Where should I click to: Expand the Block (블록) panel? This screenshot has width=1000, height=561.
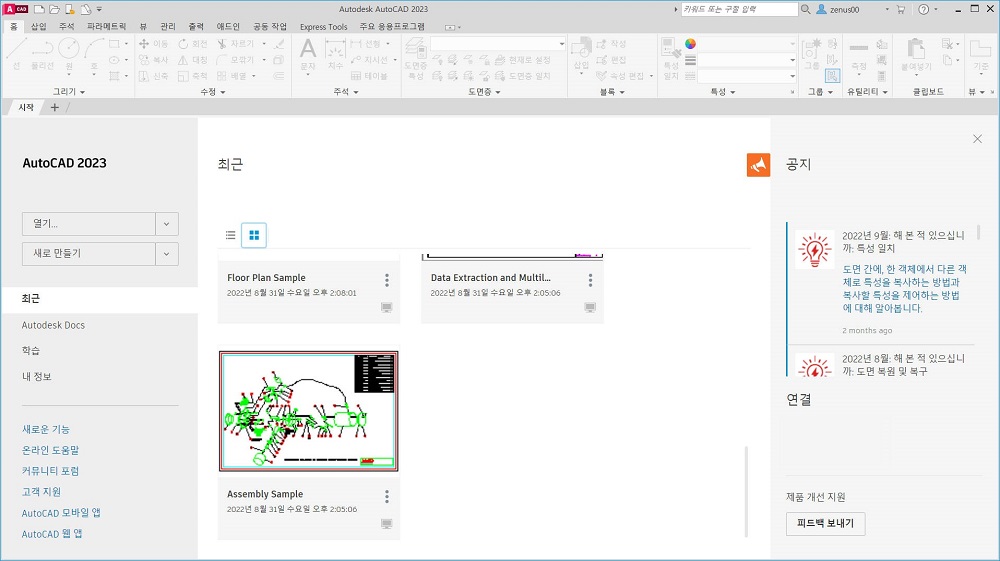(x=612, y=92)
